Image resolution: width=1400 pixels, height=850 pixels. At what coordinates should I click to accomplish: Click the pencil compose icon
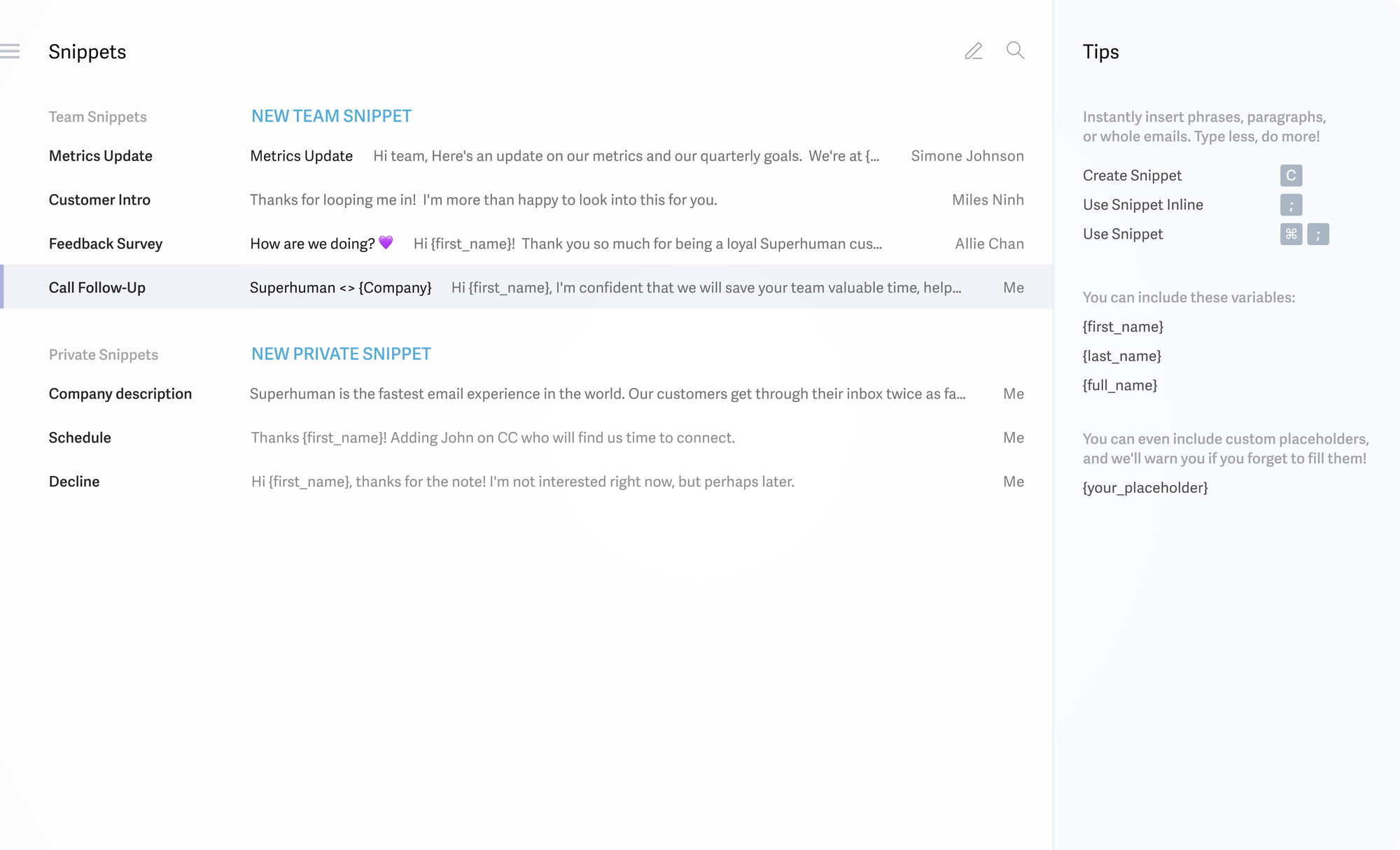pyautogui.click(x=973, y=51)
